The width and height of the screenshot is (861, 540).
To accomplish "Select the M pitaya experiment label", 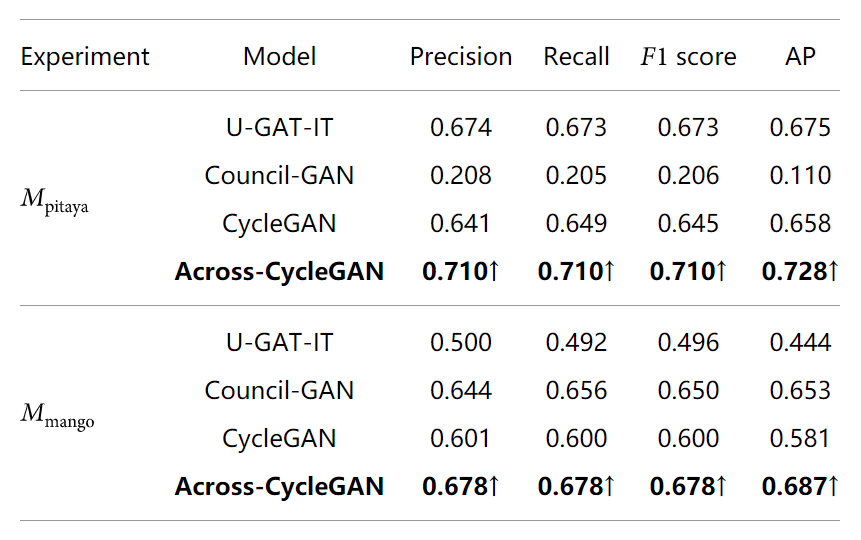I will coord(54,201).
